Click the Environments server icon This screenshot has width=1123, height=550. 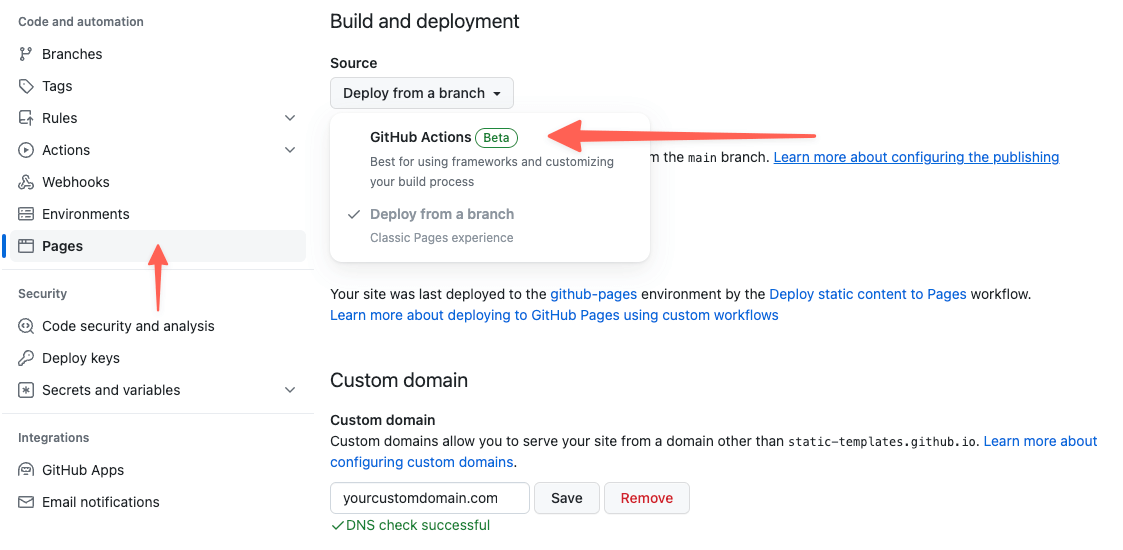click(x=26, y=214)
